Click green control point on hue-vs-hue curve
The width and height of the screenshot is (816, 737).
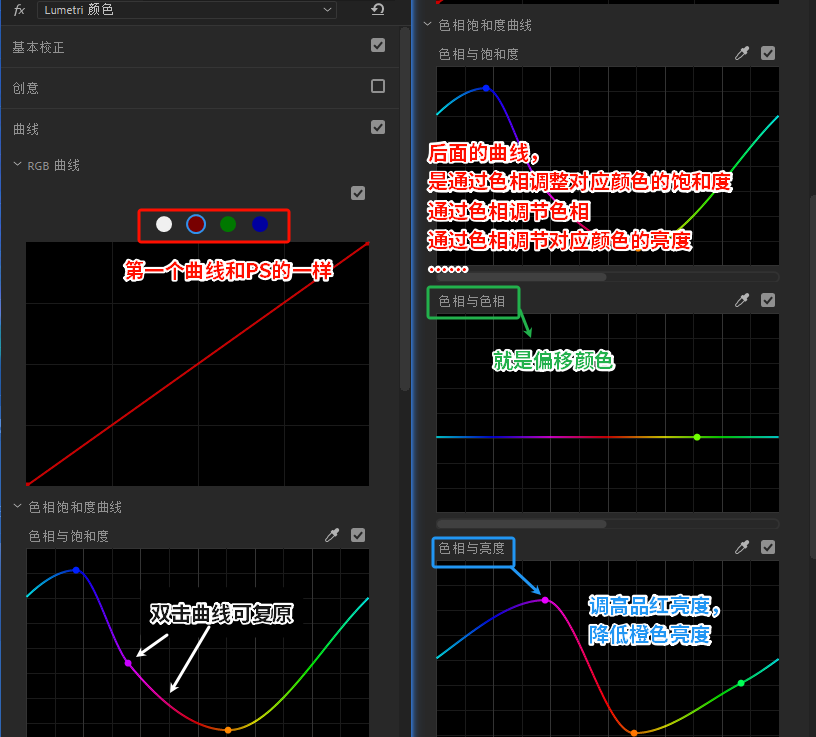tap(697, 437)
